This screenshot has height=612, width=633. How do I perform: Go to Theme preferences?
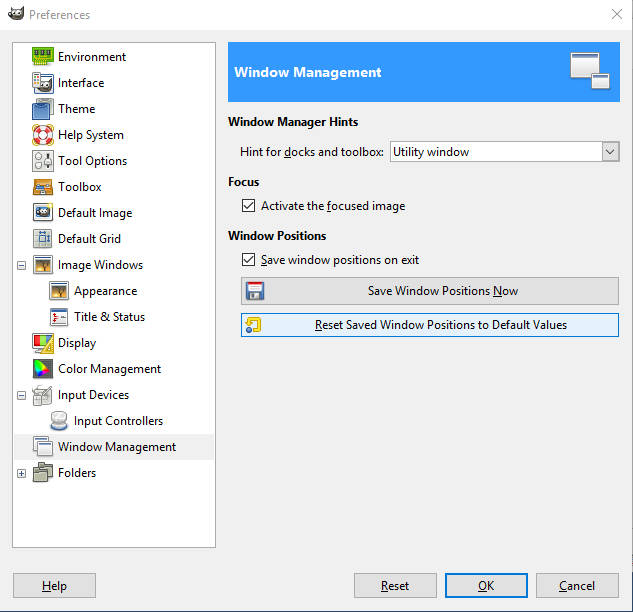point(77,109)
